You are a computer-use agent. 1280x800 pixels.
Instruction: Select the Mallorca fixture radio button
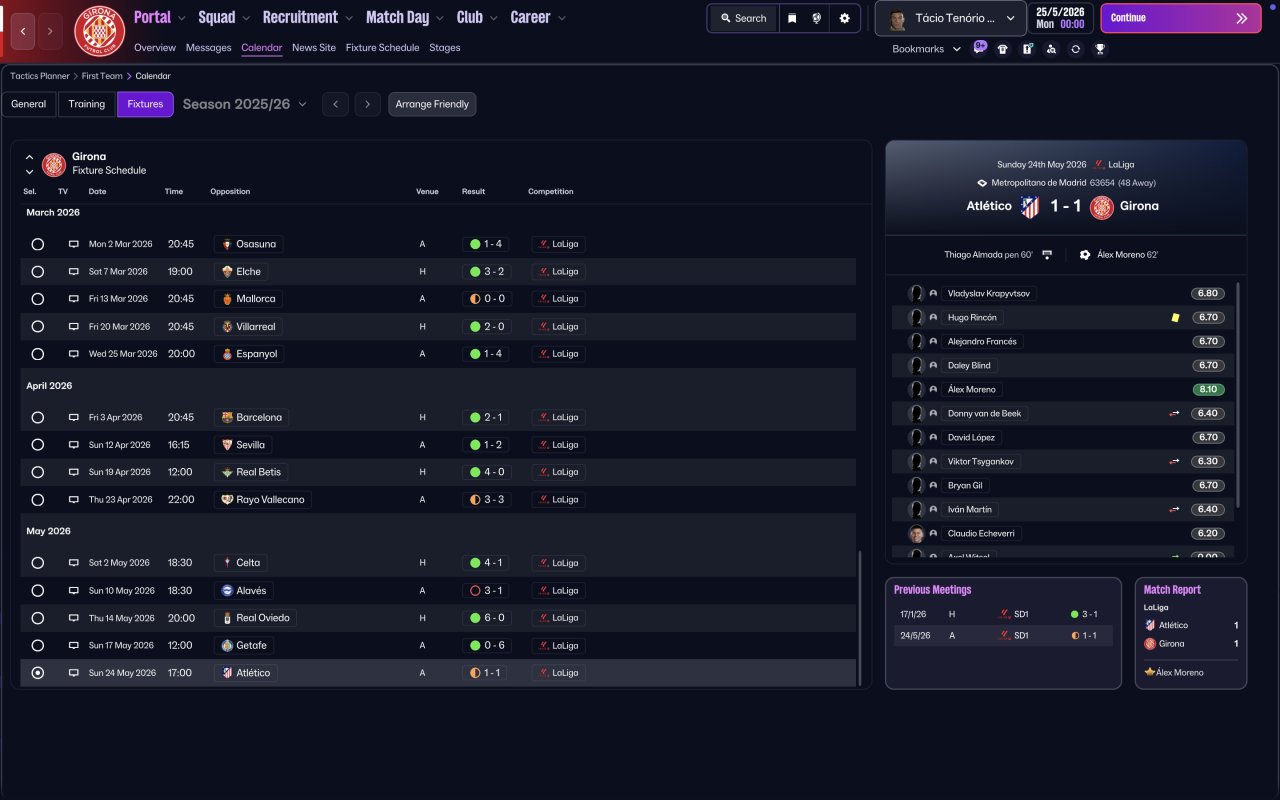(38, 299)
